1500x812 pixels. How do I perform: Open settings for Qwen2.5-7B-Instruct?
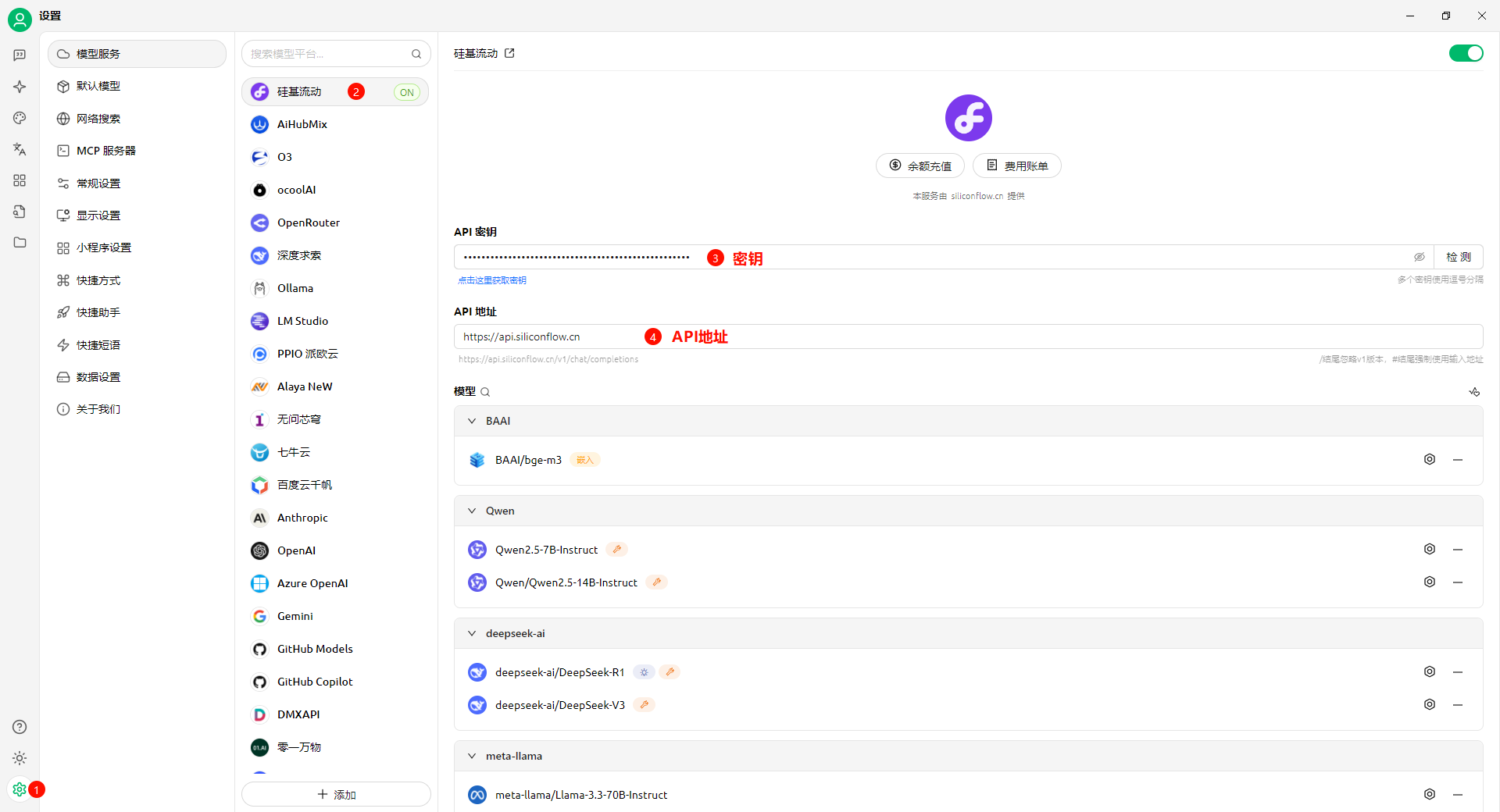pos(1430,549)
